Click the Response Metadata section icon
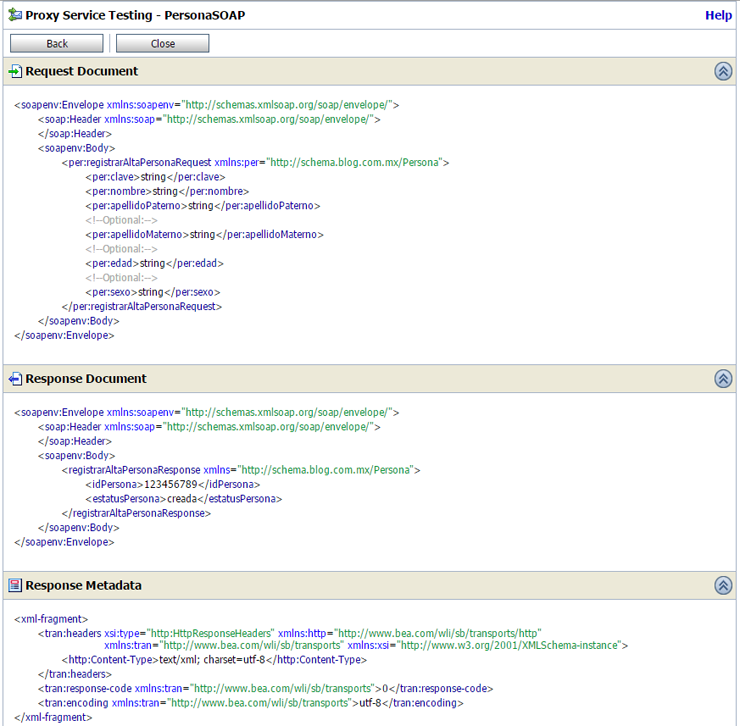Screen dimensions: 740x726 (15, 586)
